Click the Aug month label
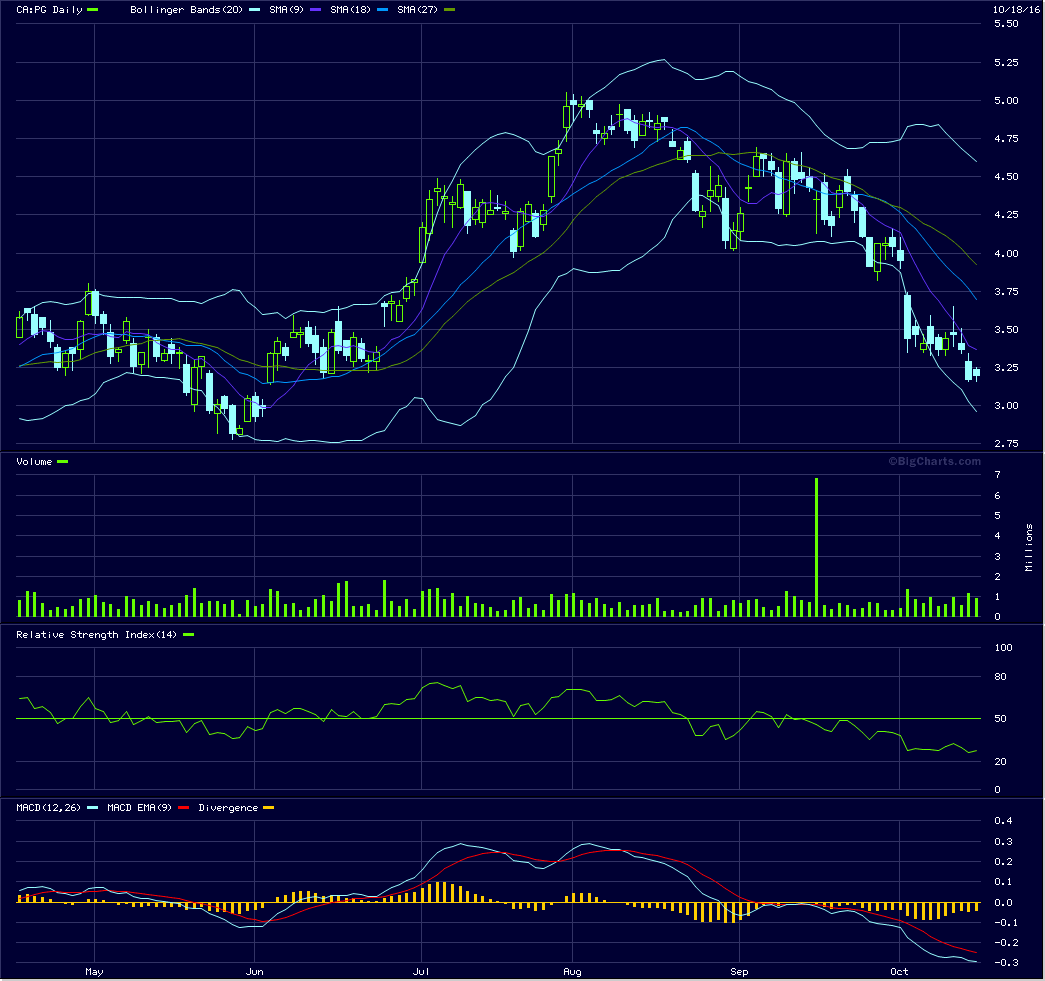 click(572, 972)
